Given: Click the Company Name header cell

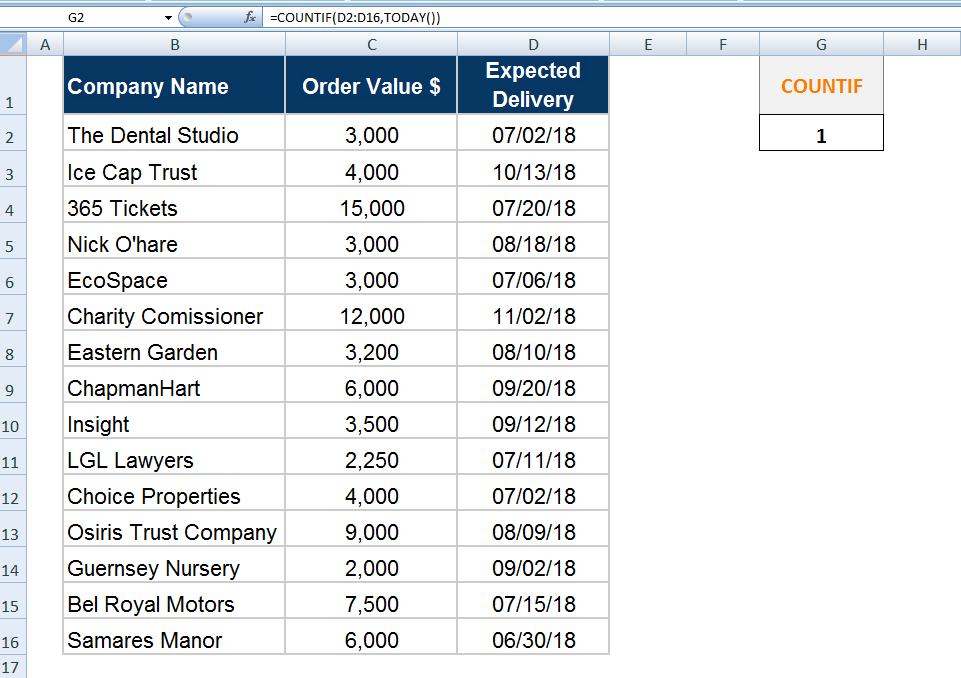Looking at the screenshot, I should pos(174,86).
